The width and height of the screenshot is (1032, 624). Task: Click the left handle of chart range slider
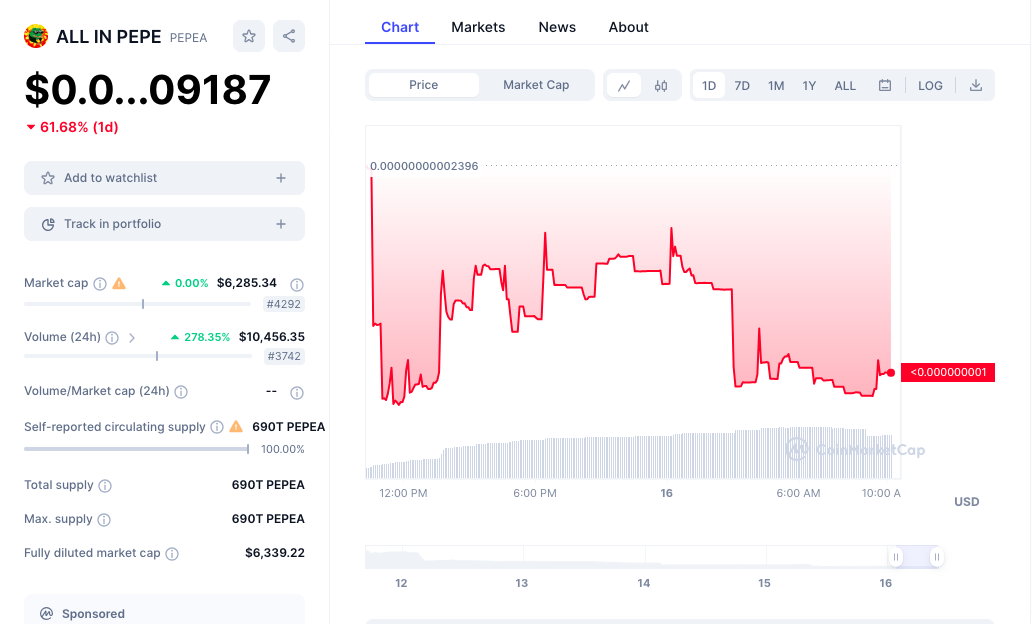tap(896, 557)
